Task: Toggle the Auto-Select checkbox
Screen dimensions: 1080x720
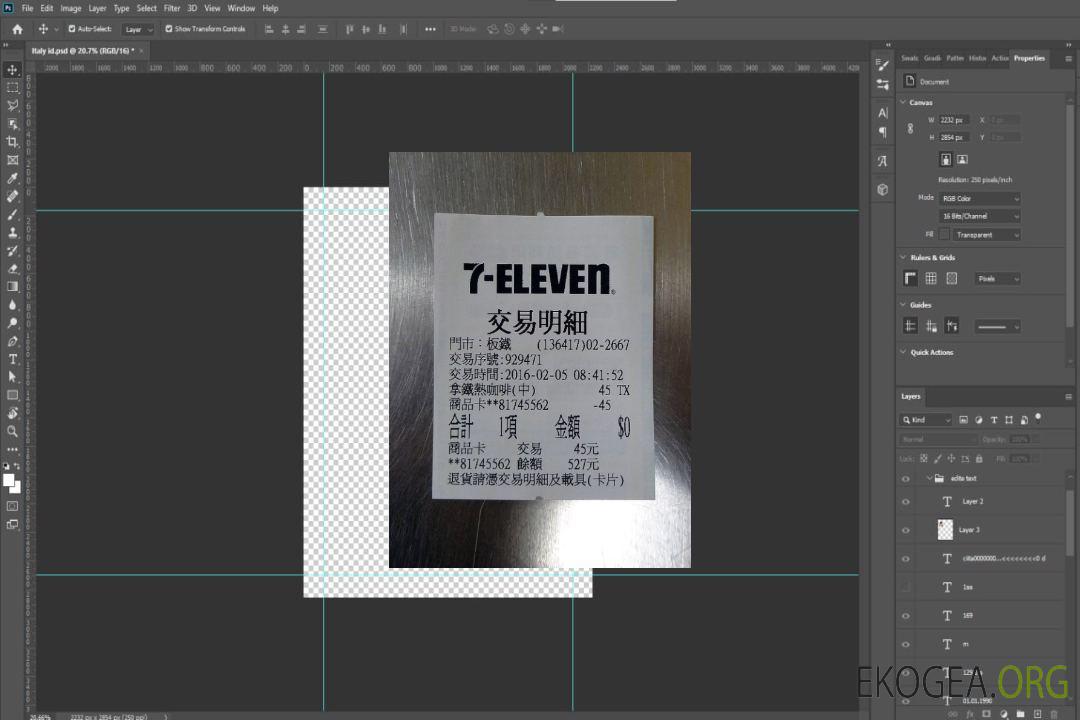Action: [x=72, y=29]
